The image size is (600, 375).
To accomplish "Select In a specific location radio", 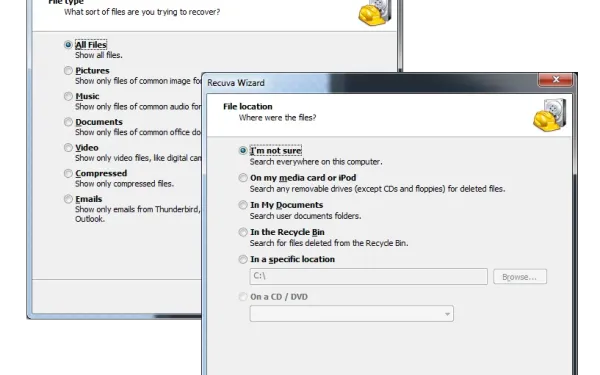I will (x=243, y=259).
